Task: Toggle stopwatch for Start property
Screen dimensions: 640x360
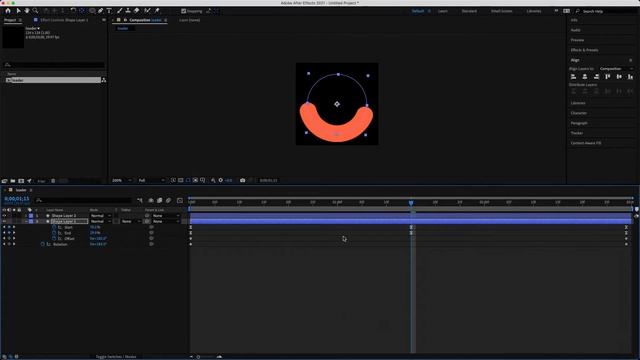Action: tap(54, 227)
